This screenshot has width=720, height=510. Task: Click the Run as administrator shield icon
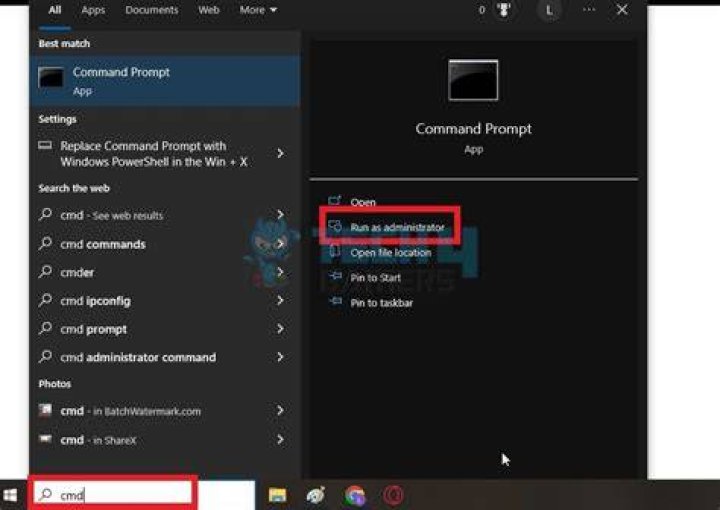click(335, 226)
